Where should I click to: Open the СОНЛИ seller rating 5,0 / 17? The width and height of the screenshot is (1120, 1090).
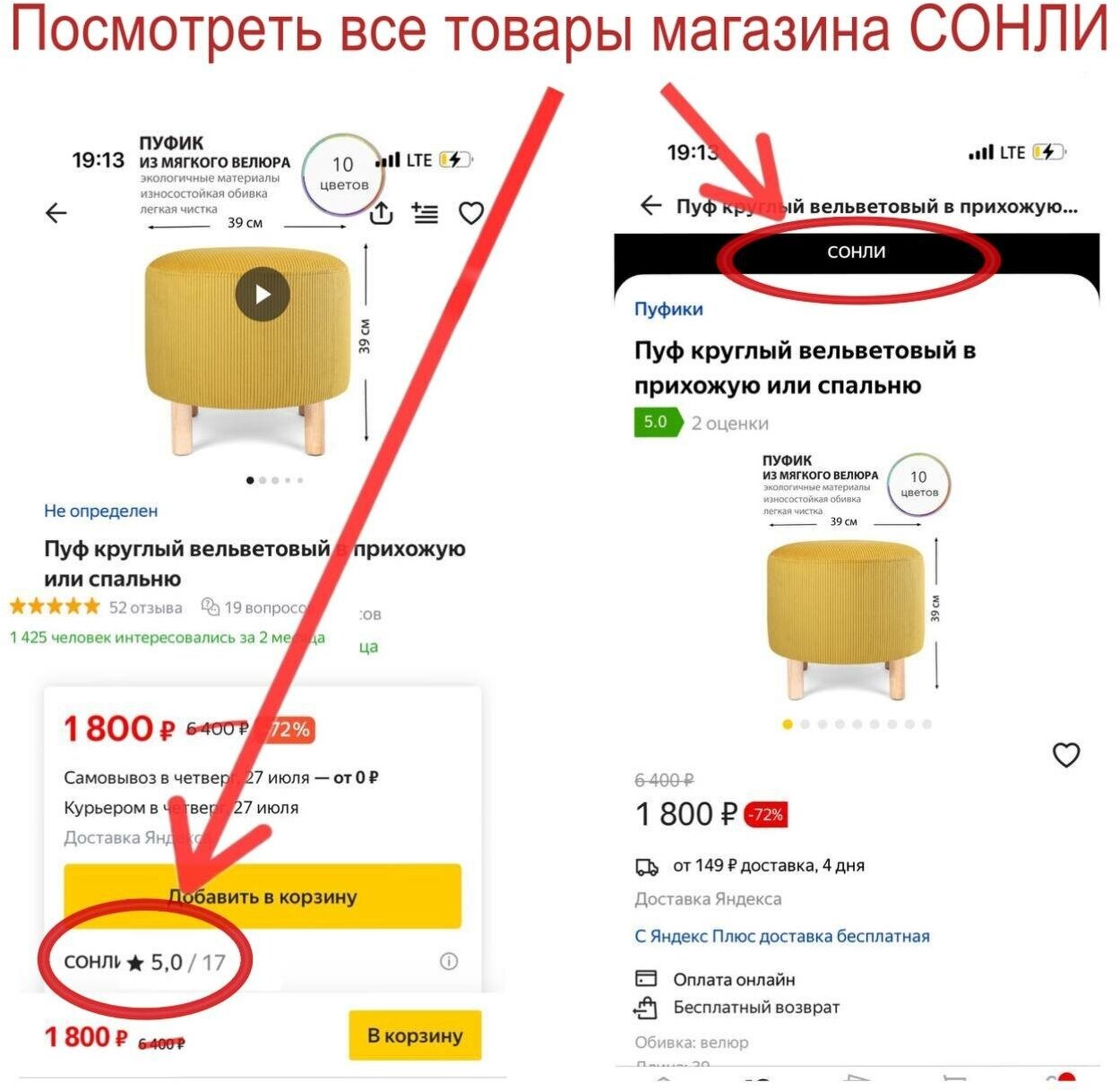pos(145,962)
